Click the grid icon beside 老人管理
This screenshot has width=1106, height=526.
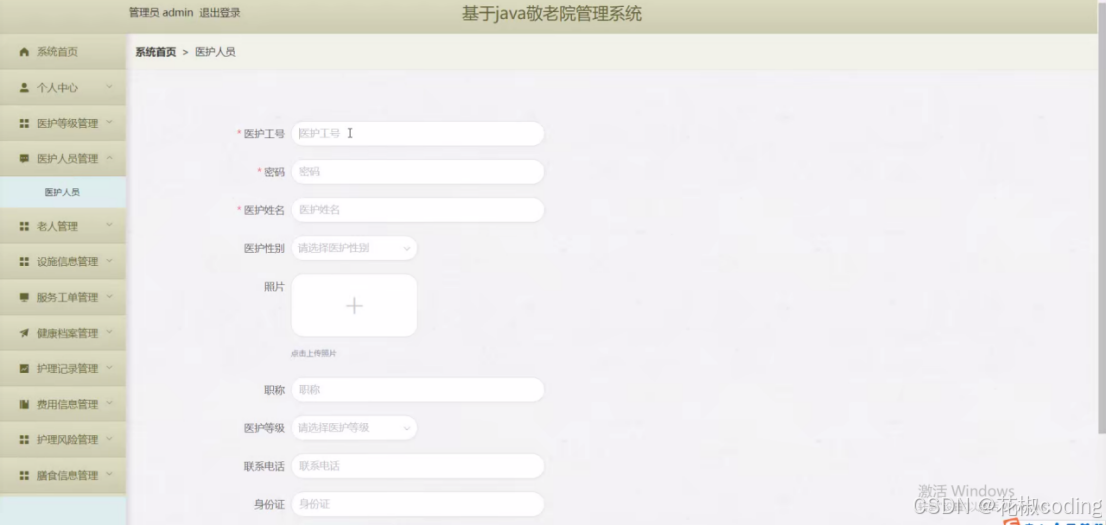point(24,226)
